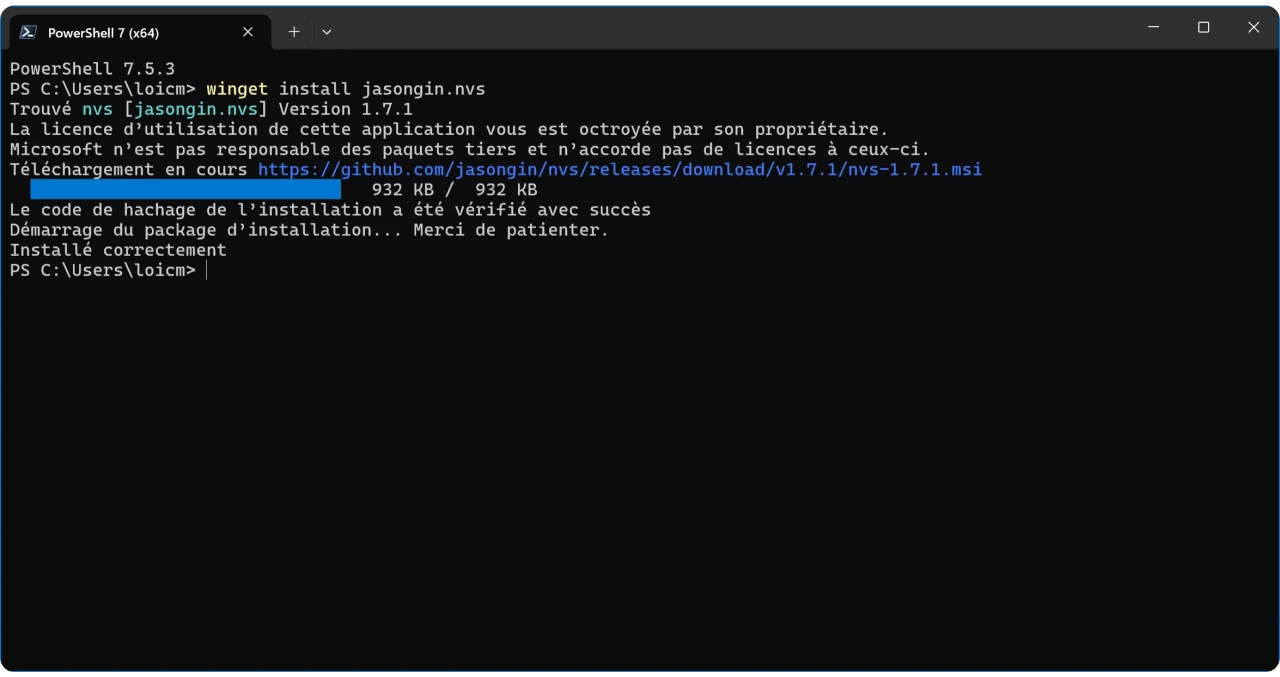Click the "932 KB / 932 KB" size text
Viewport: 1280px width, 677px height.
click(x=454, y=190)
